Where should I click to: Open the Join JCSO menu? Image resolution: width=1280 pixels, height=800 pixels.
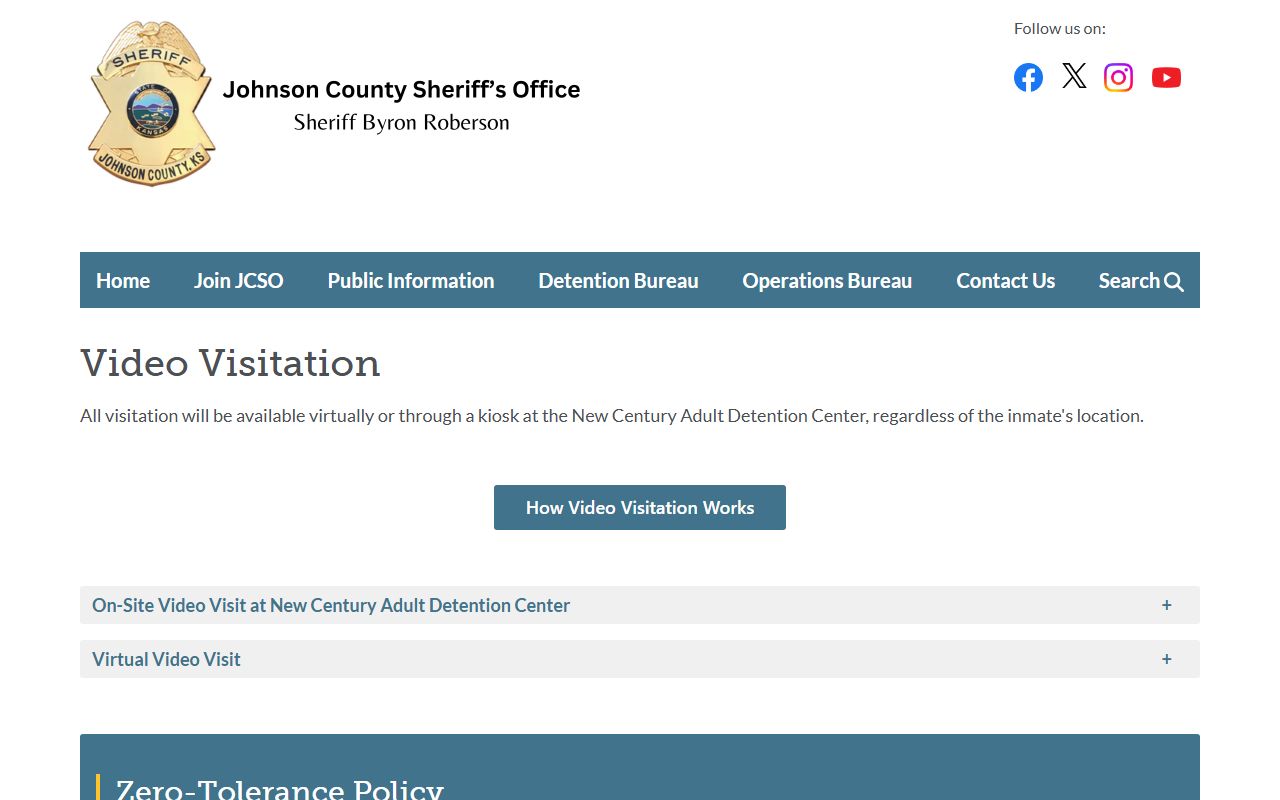click(x=238, y=280)
